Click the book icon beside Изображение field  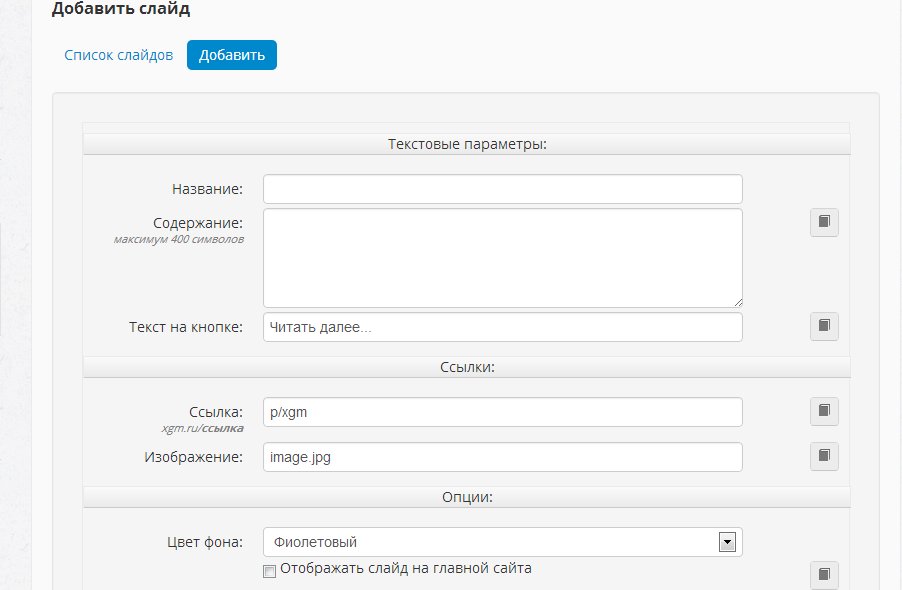[x=824, y=456]
